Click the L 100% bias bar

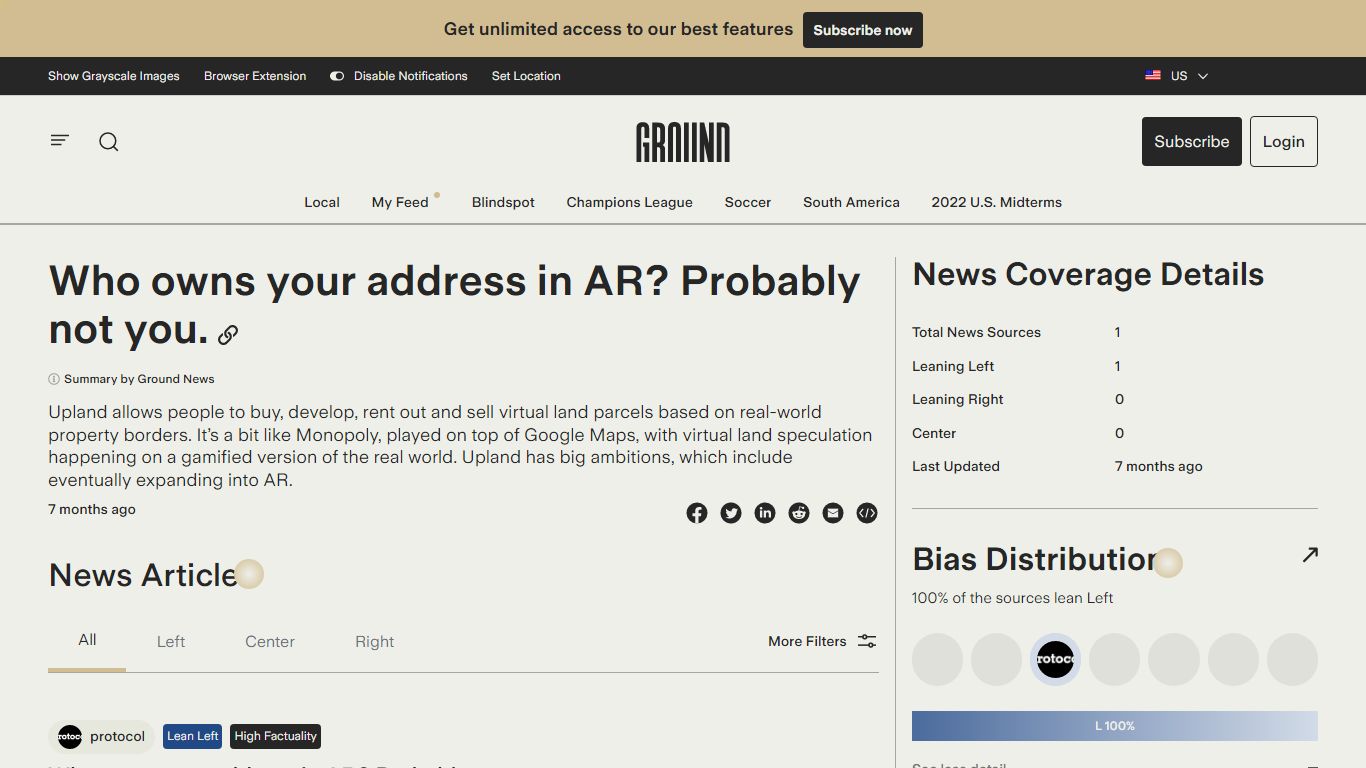pos(1115,726)
